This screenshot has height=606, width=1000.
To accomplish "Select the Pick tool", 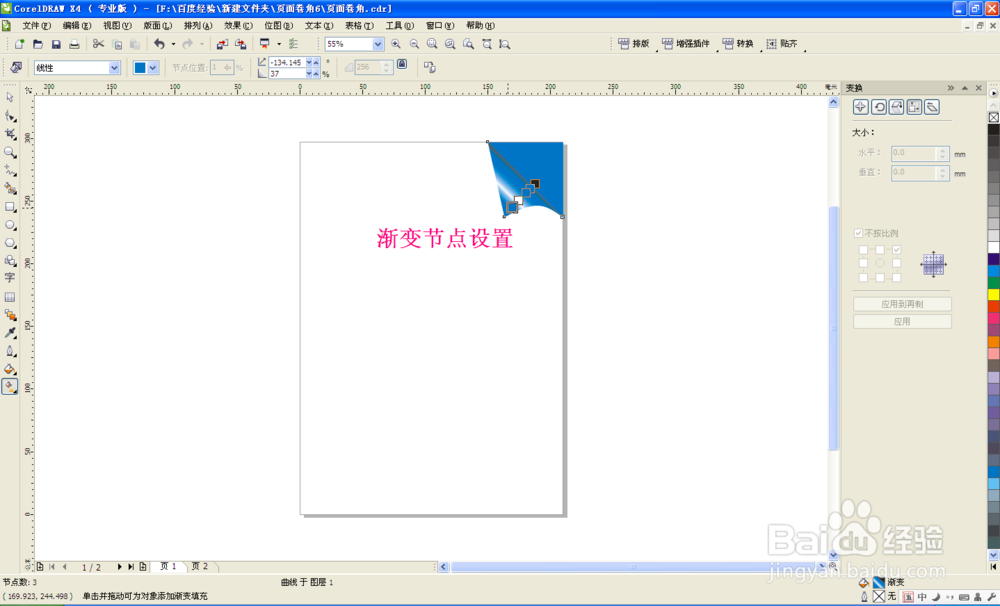I will pos(11,97).
